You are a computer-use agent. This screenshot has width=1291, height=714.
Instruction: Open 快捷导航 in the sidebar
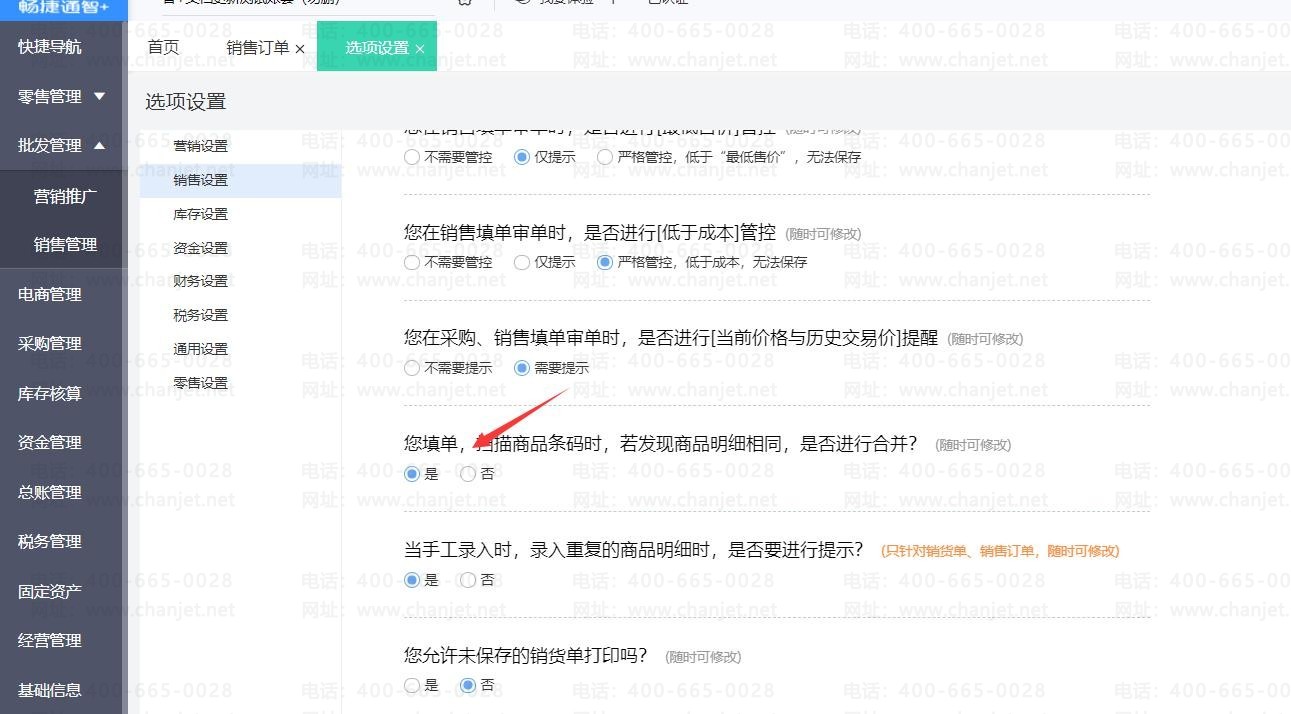pyautogui.click(x=50, y=47)
